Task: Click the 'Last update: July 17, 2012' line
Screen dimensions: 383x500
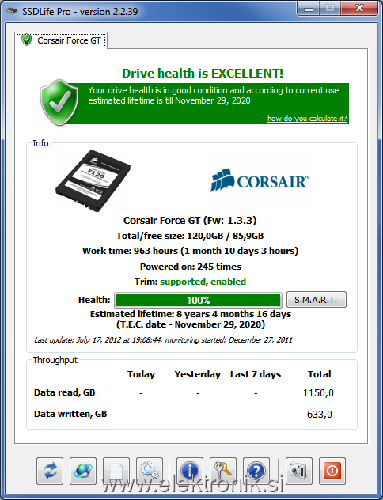Action: click(163, 340)
